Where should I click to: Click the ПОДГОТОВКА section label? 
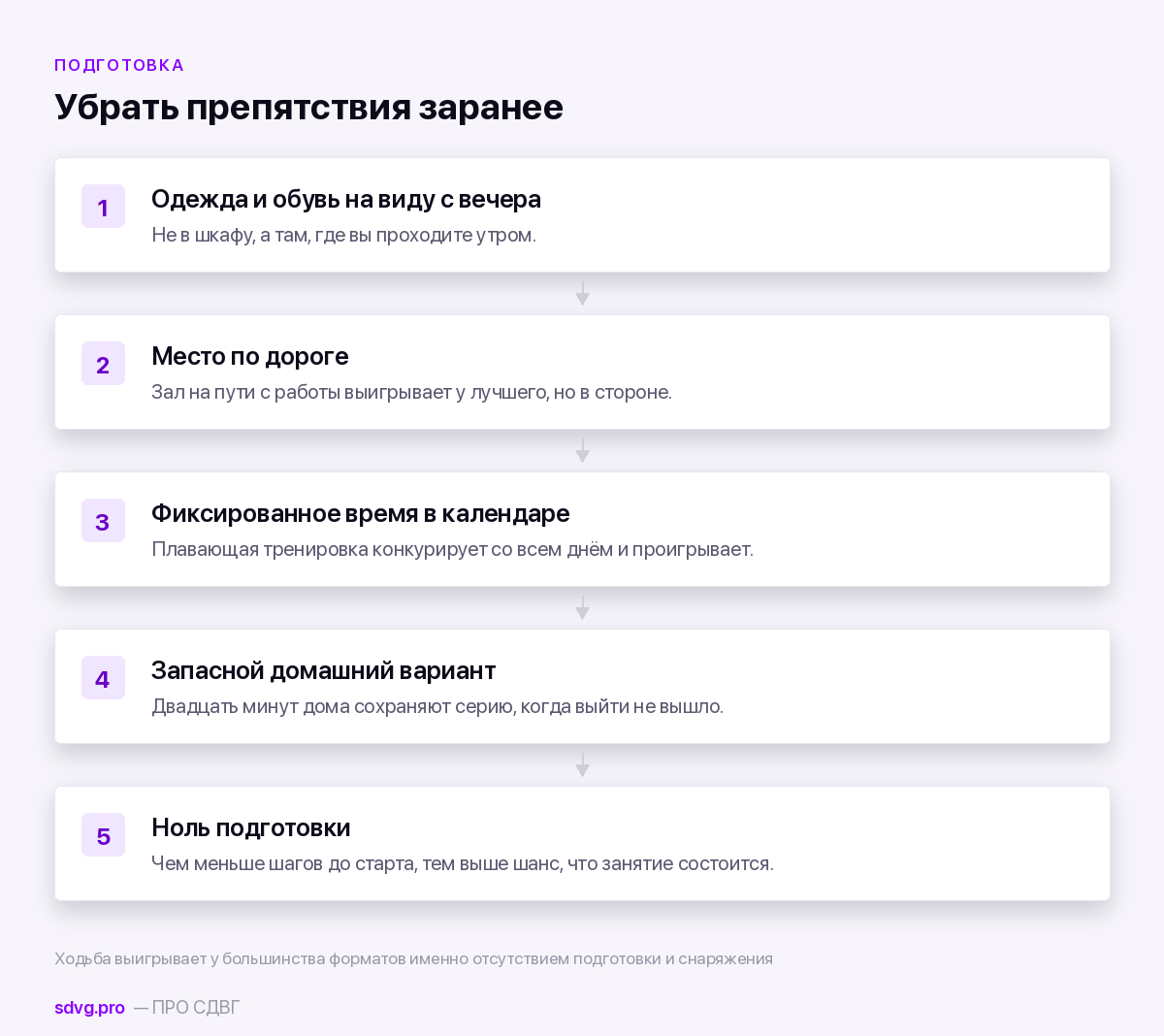119,65
